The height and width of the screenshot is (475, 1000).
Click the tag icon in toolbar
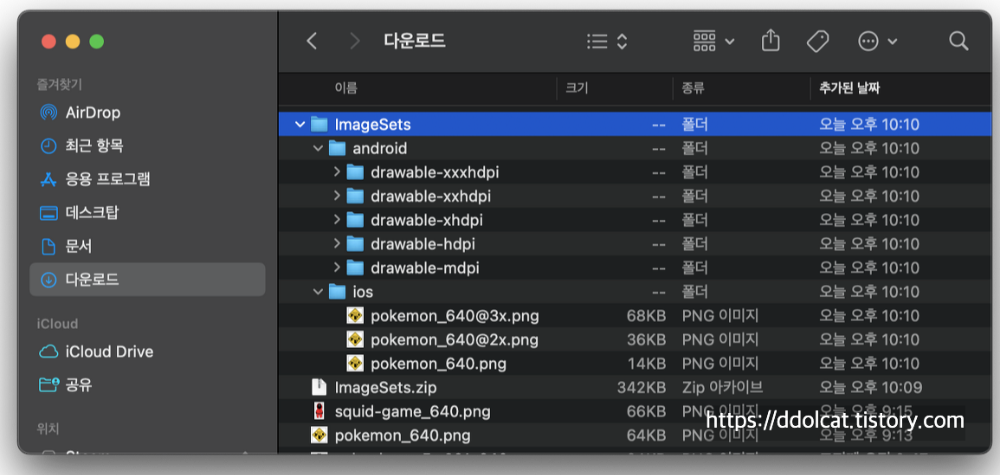(818, 41)
